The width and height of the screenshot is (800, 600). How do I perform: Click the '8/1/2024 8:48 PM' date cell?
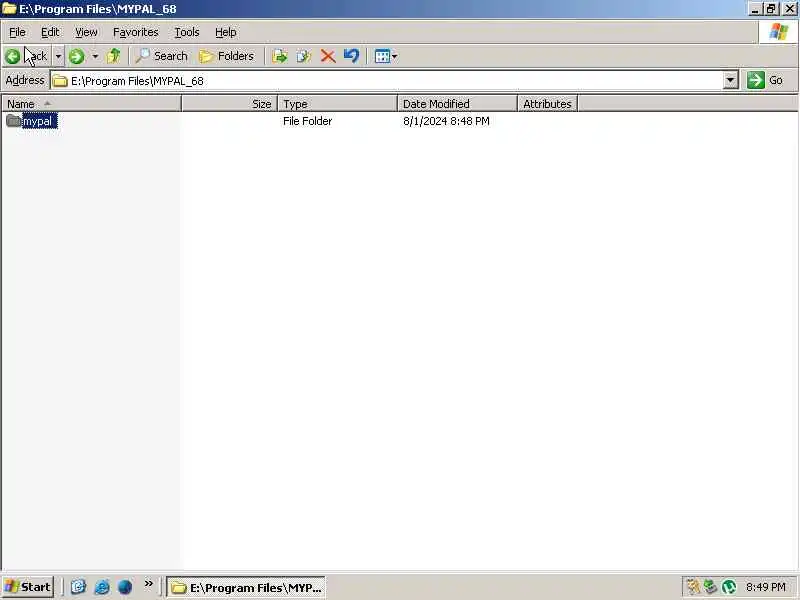pos(446,121)
